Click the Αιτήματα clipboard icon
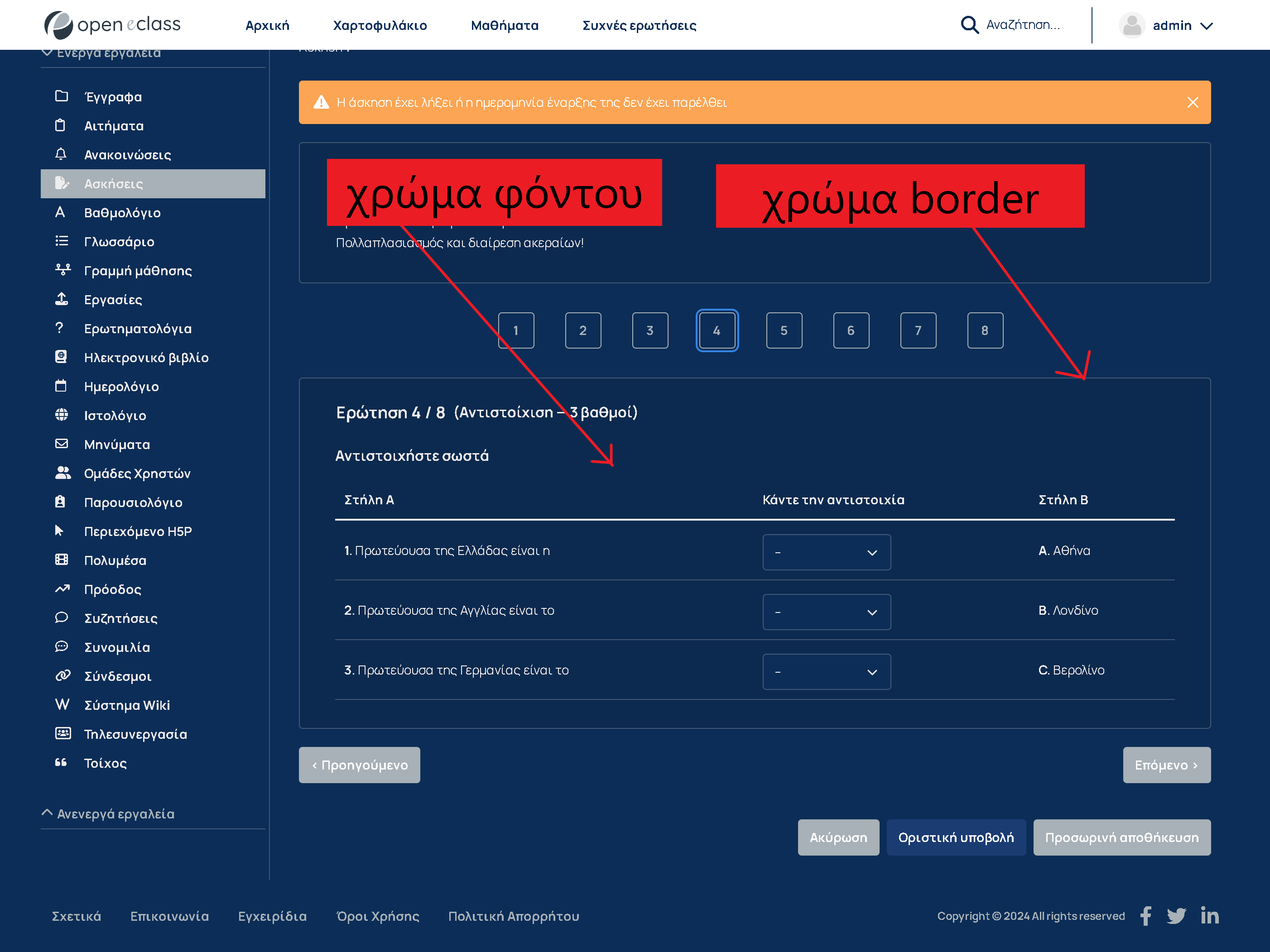The height and width of the screenshot is (952, 1270). (x=60, y=125)
